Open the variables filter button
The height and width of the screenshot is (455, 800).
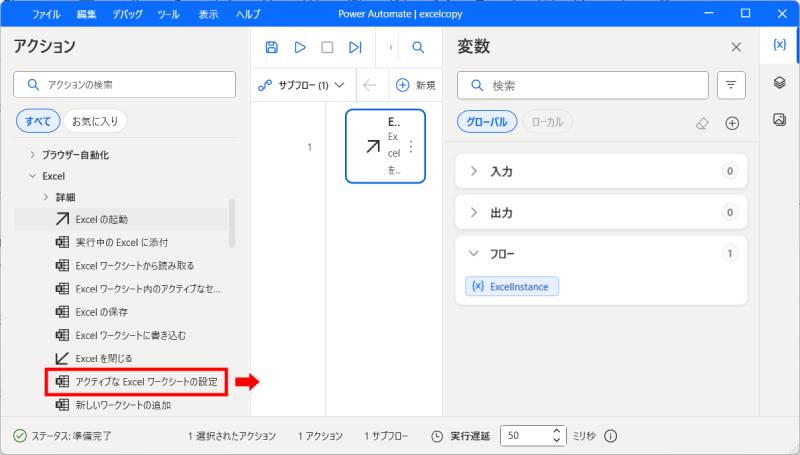[731, 85]
